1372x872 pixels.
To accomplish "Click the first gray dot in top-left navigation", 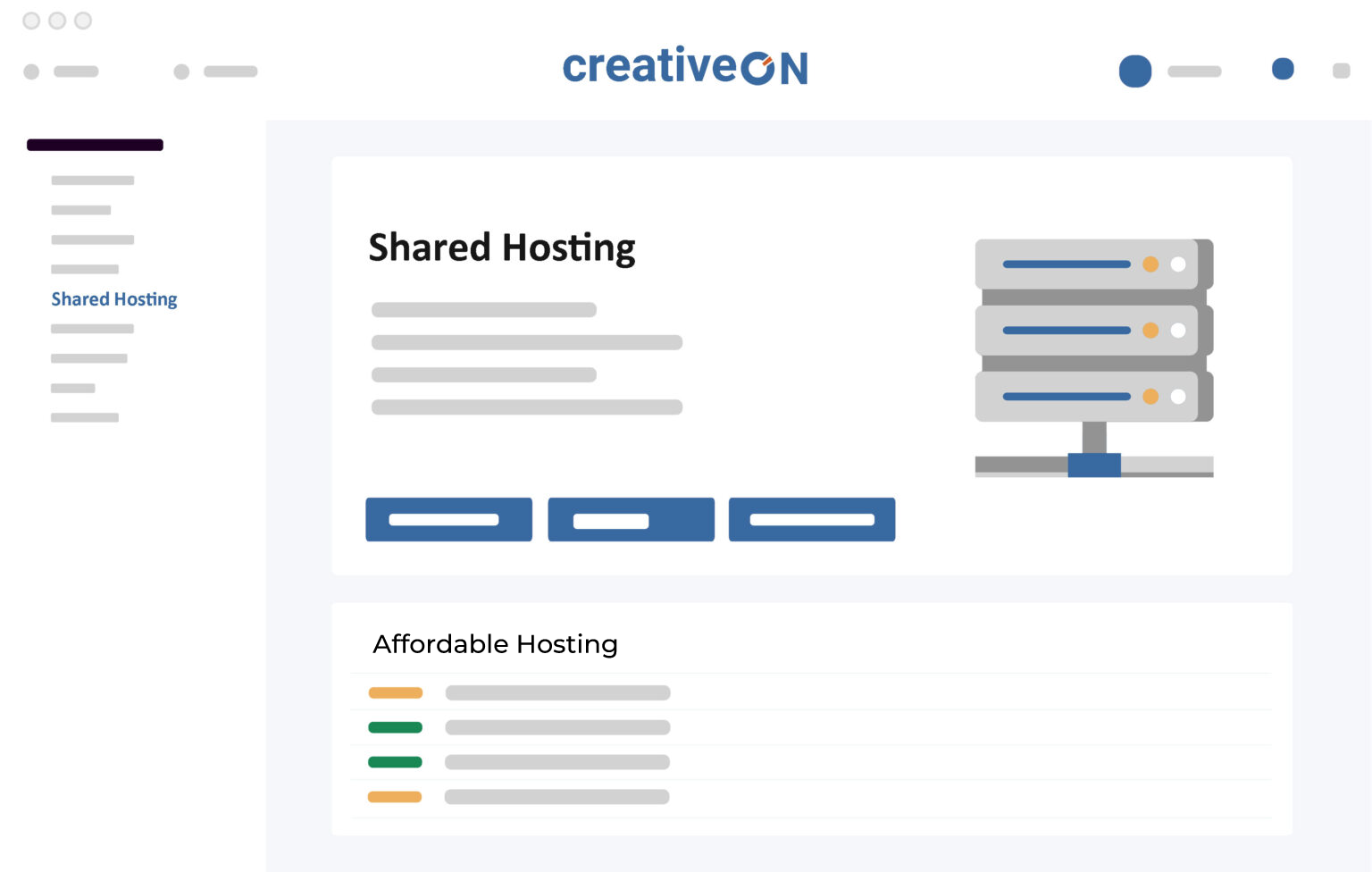I will click(31, 71).
